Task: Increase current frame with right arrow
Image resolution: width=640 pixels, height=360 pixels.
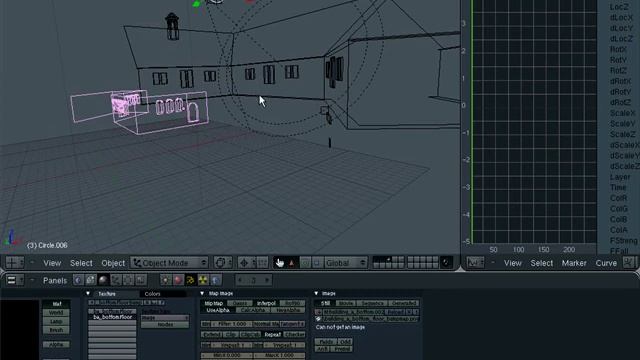Action: [267, 280]
